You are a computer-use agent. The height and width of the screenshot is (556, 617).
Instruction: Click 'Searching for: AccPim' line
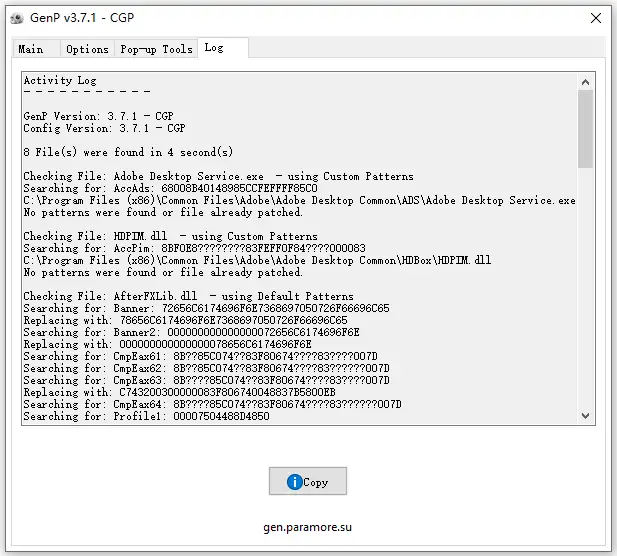[194, 248]
